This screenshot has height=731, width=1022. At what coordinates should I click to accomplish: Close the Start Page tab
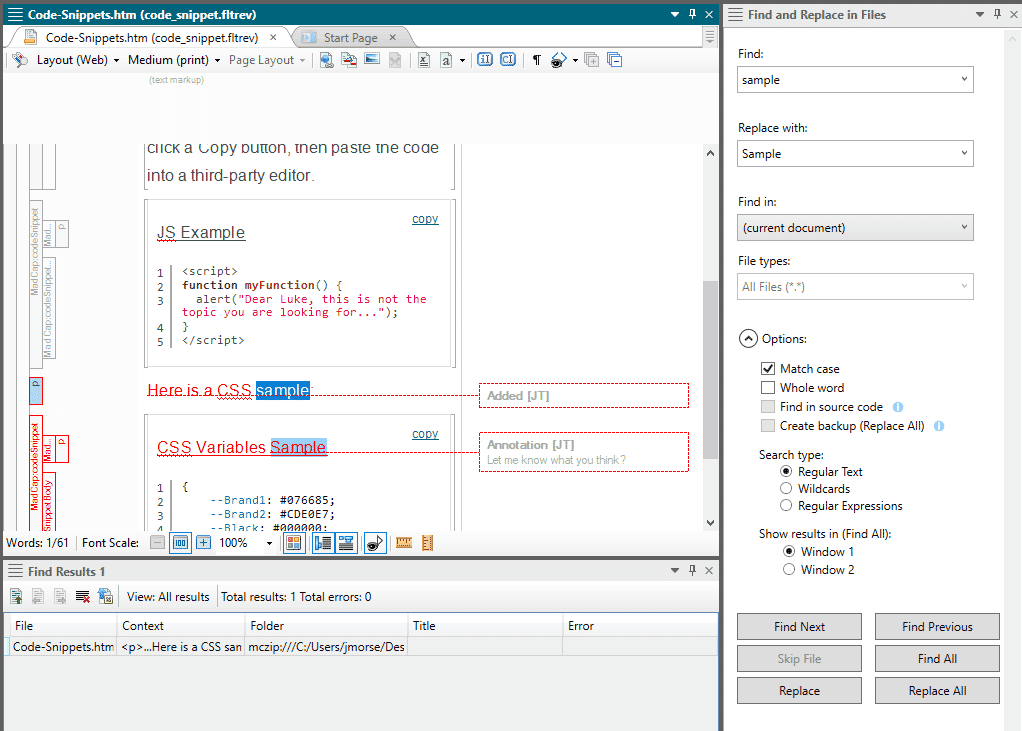[x=392, y=37]
